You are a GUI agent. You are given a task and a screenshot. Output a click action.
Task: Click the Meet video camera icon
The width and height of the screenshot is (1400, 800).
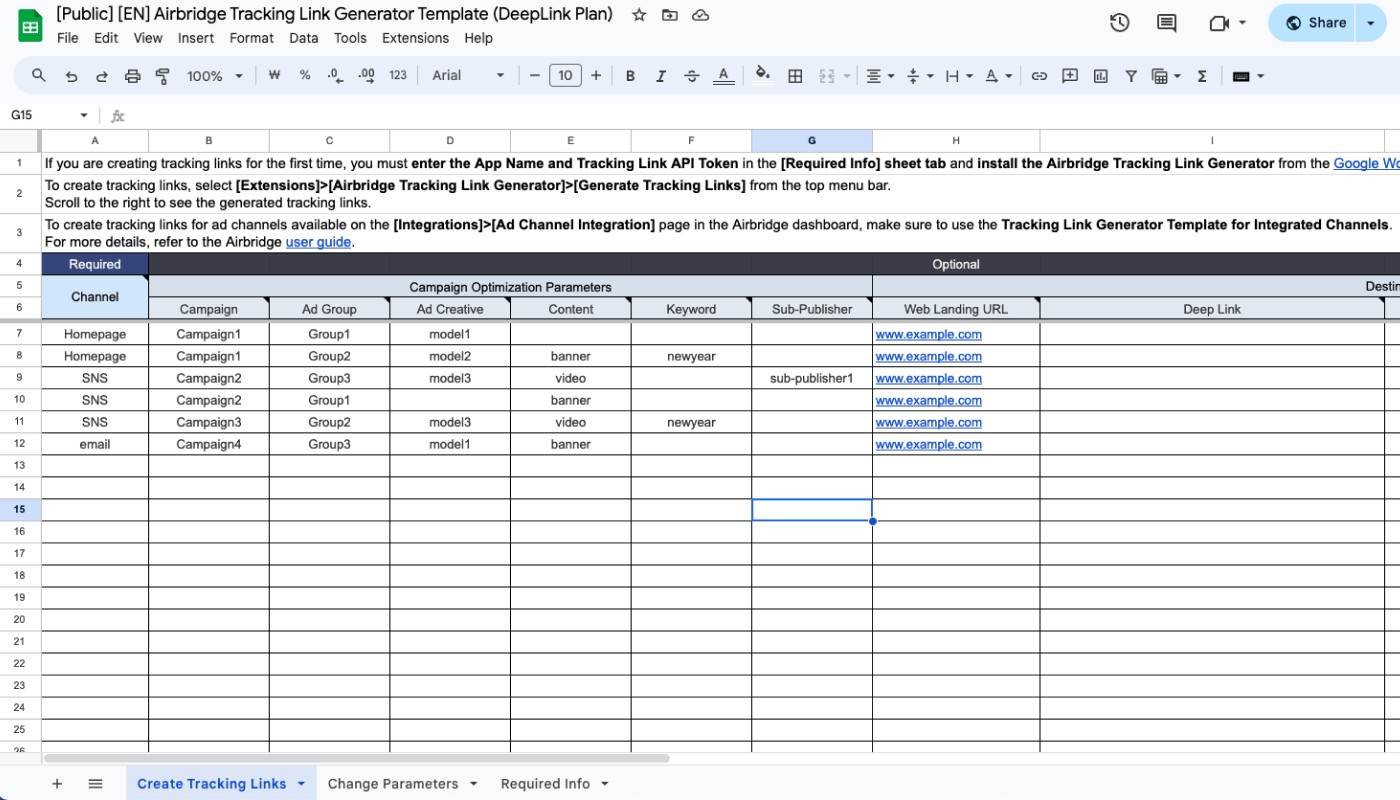[1218, 23]
